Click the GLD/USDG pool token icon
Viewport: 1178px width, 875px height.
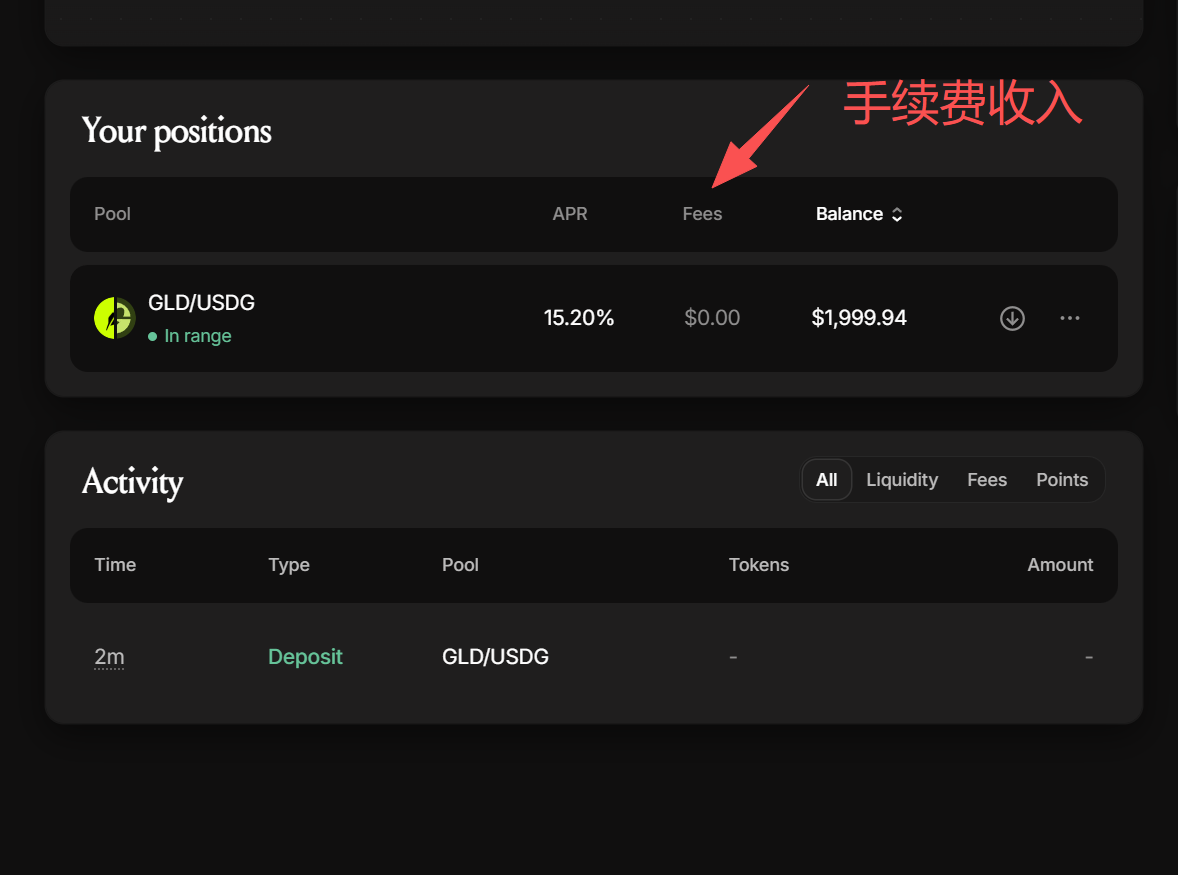point(115,318)
